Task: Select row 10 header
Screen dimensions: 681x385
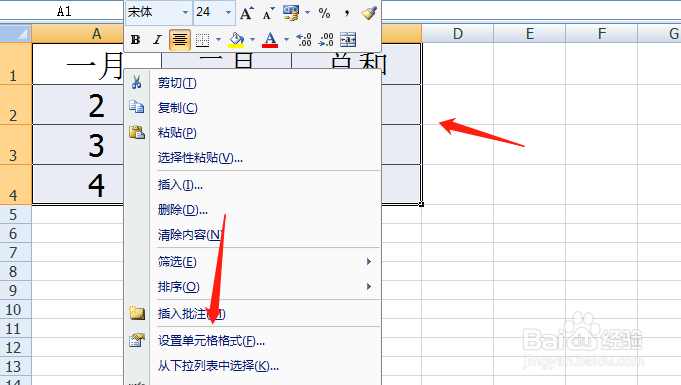Action: 16,309
